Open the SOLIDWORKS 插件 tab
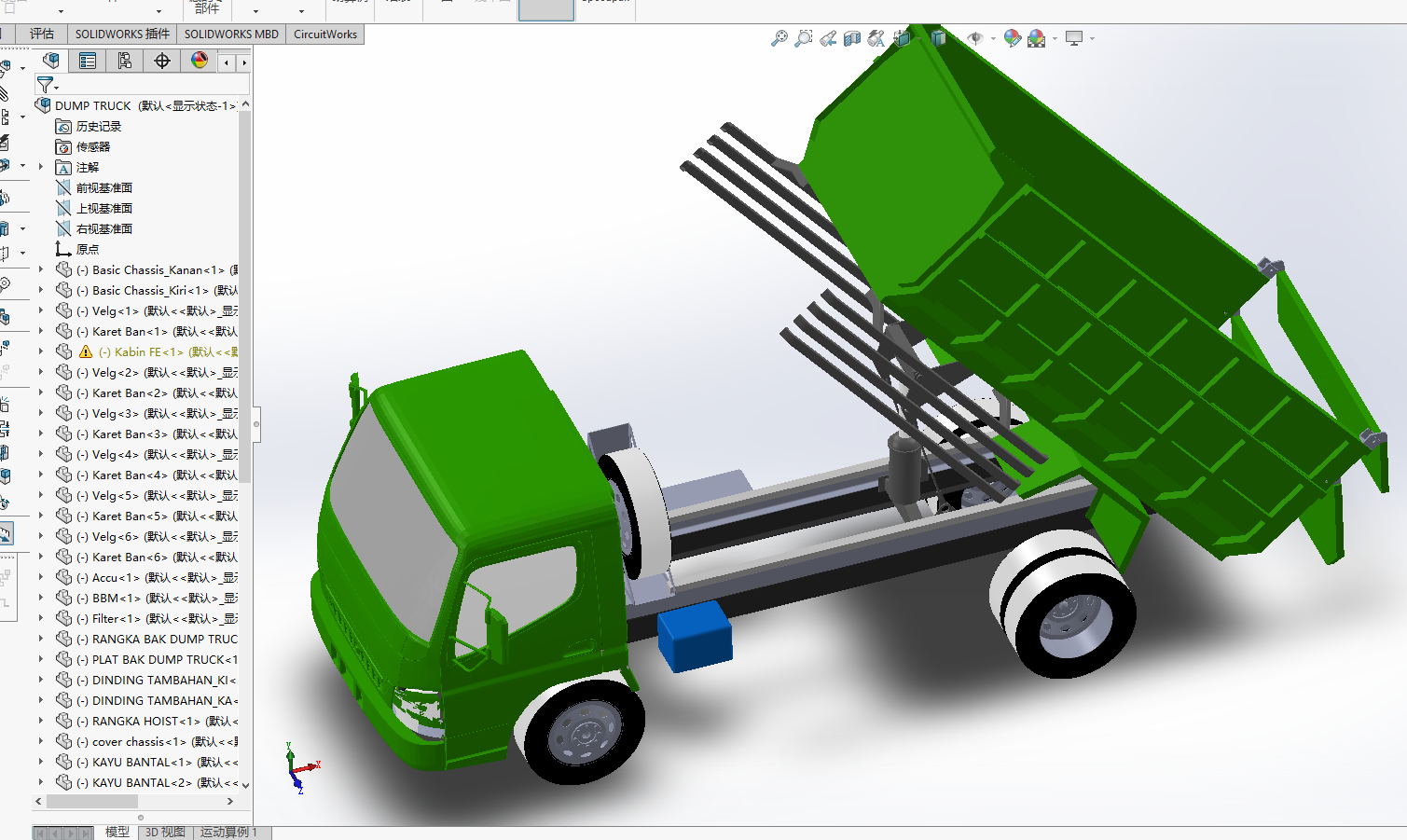The height and width of the screenshot is (840, 1407). pyautogui.click(x=122, y=34)
